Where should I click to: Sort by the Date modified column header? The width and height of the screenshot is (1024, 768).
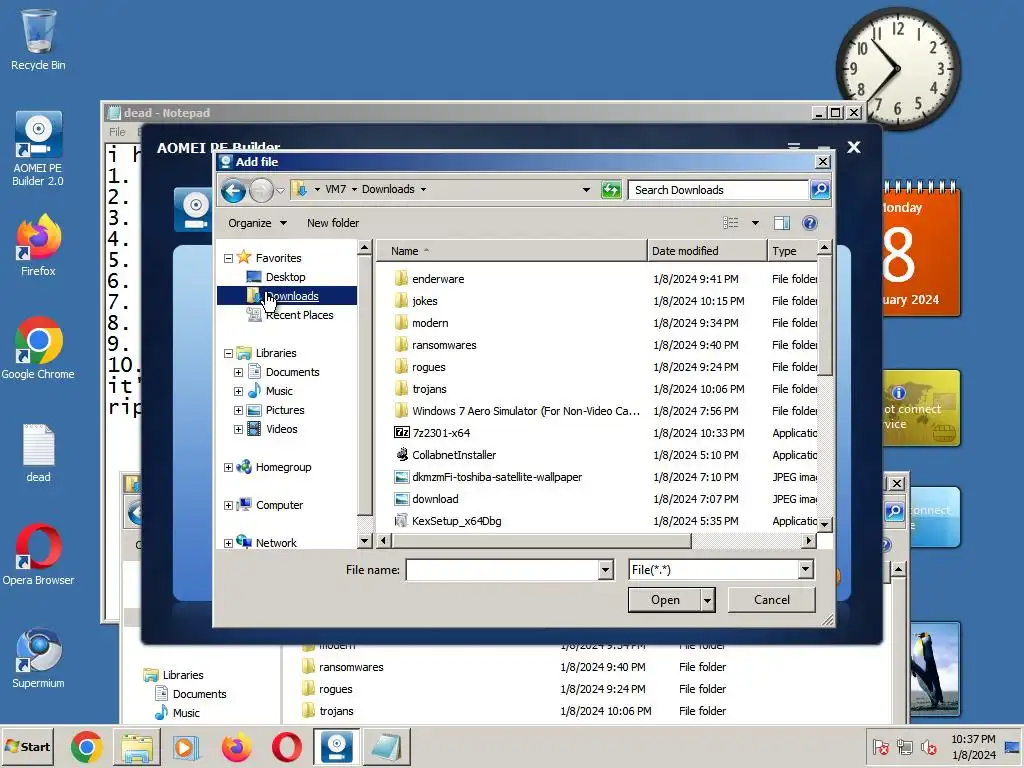(x=707, y=251)
